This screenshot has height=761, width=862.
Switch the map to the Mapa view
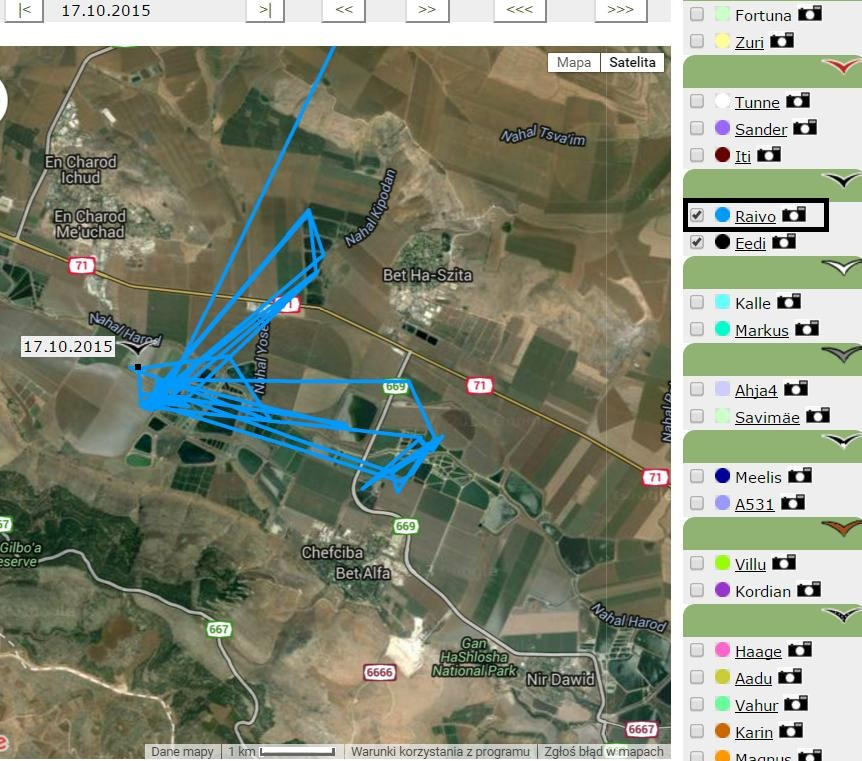click(x=574, y=62)
